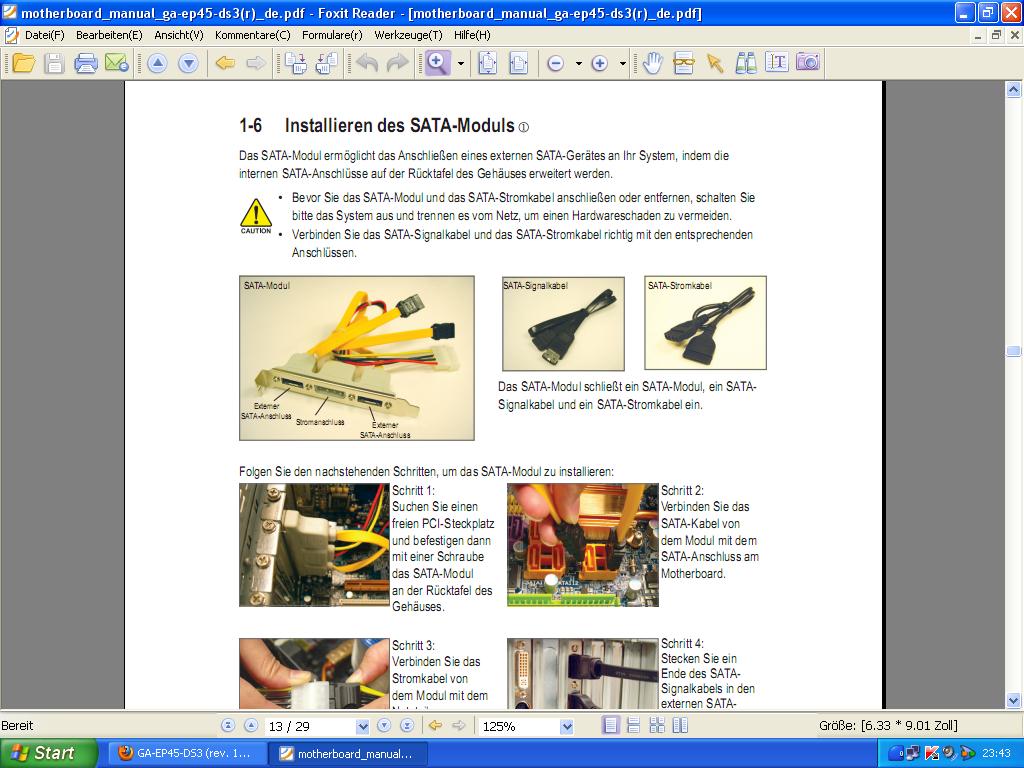Open the Werkzeuge(T) menu
Viewport: 1024px width, 768px height.
point(408,35)
